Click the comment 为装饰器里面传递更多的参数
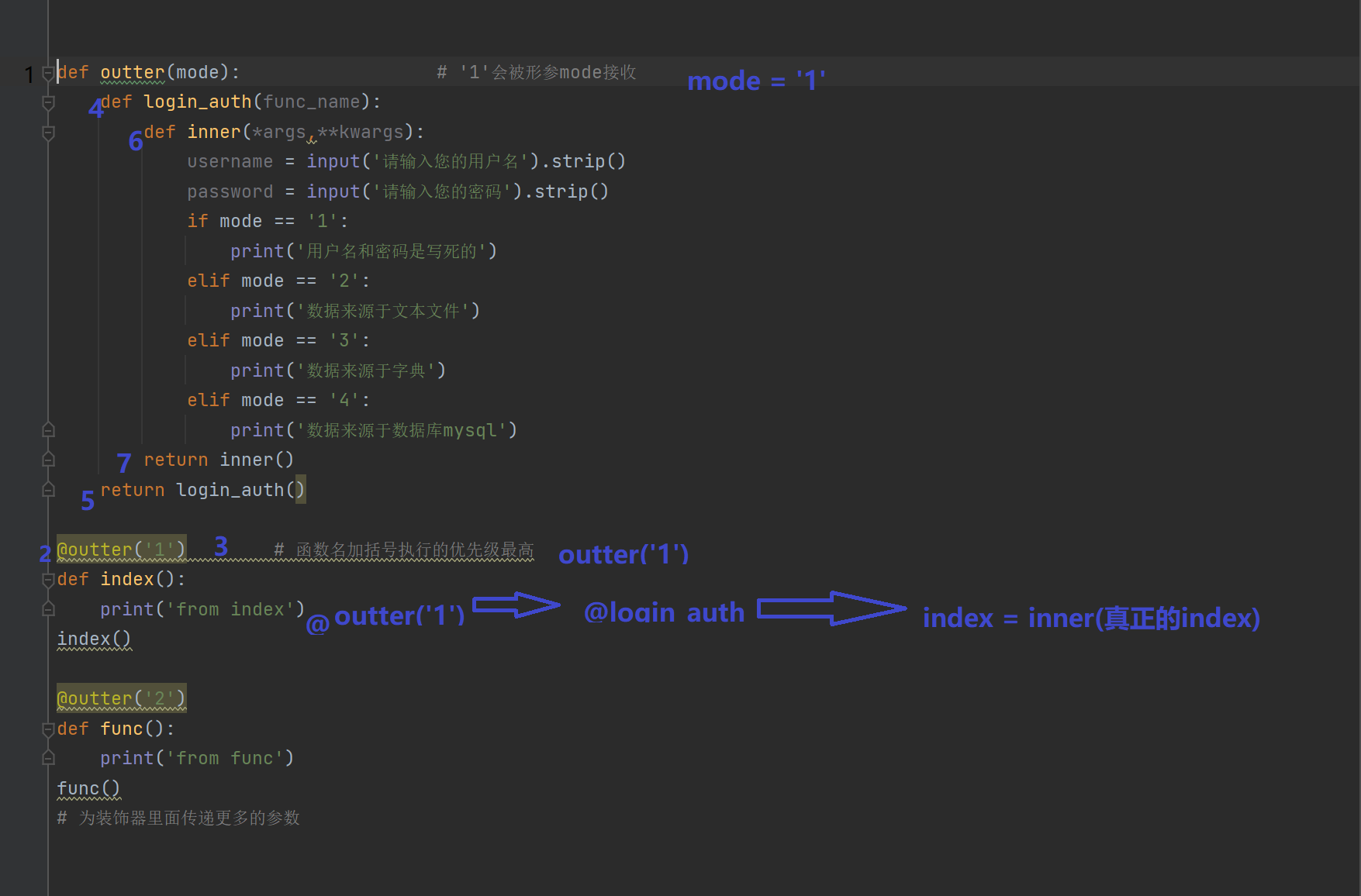 pyautogui.click(x=178, y=818)
